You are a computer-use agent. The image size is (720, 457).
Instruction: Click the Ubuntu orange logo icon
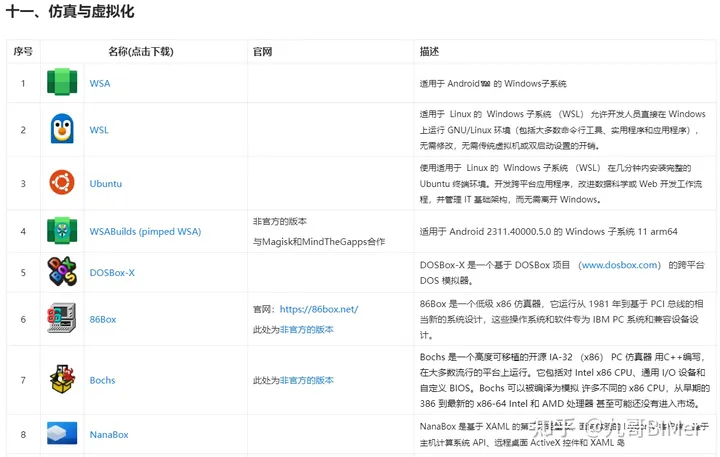click(x=62, y=182)
